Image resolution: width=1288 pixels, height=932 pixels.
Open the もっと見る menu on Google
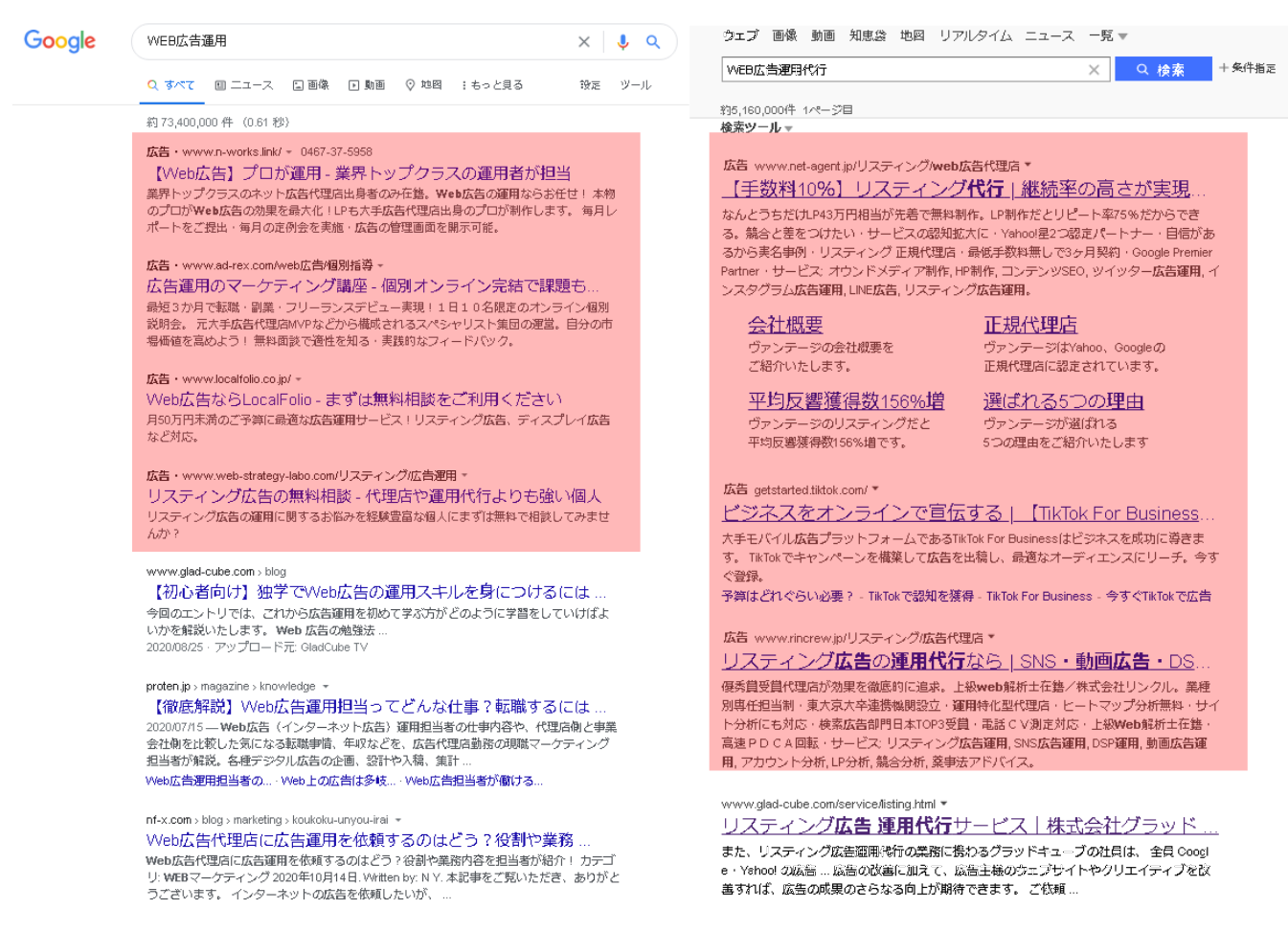click(492, 85)
